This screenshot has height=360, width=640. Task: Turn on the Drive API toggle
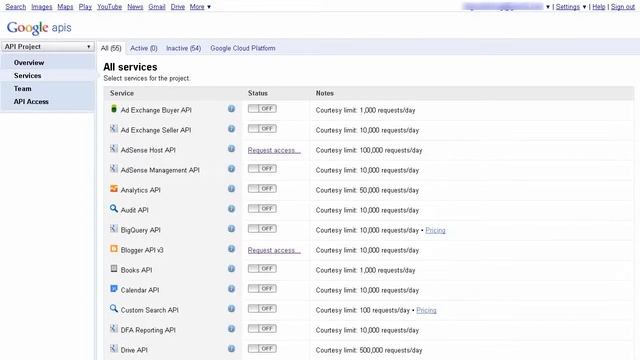click(262, 349)
